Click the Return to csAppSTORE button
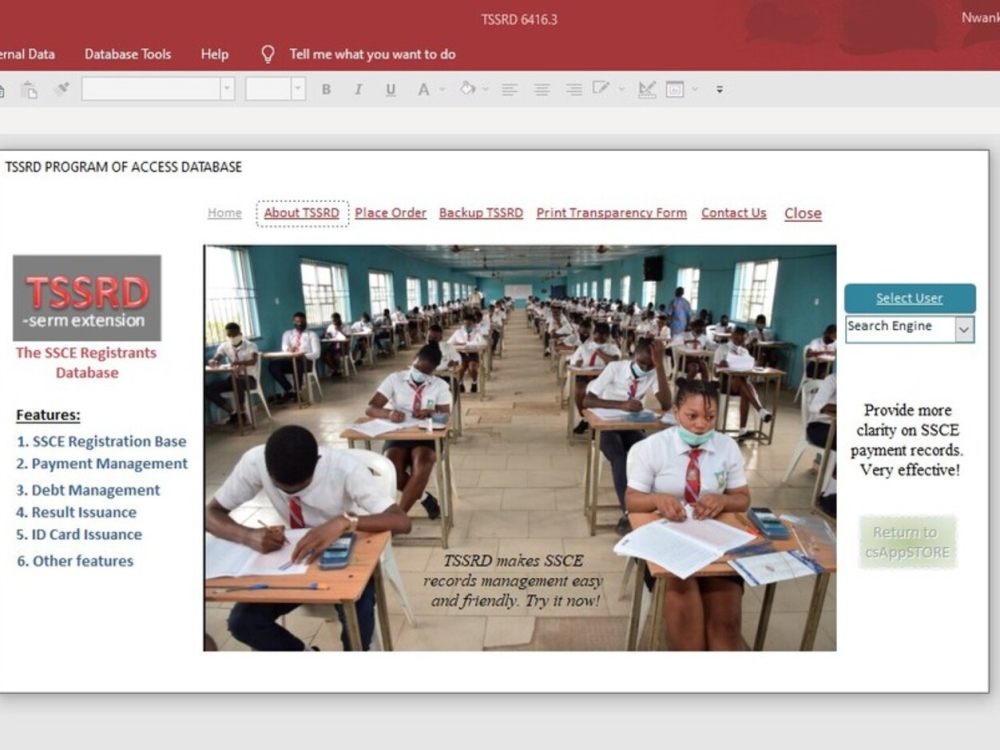 pyautogui.click(x=908, y=542)
